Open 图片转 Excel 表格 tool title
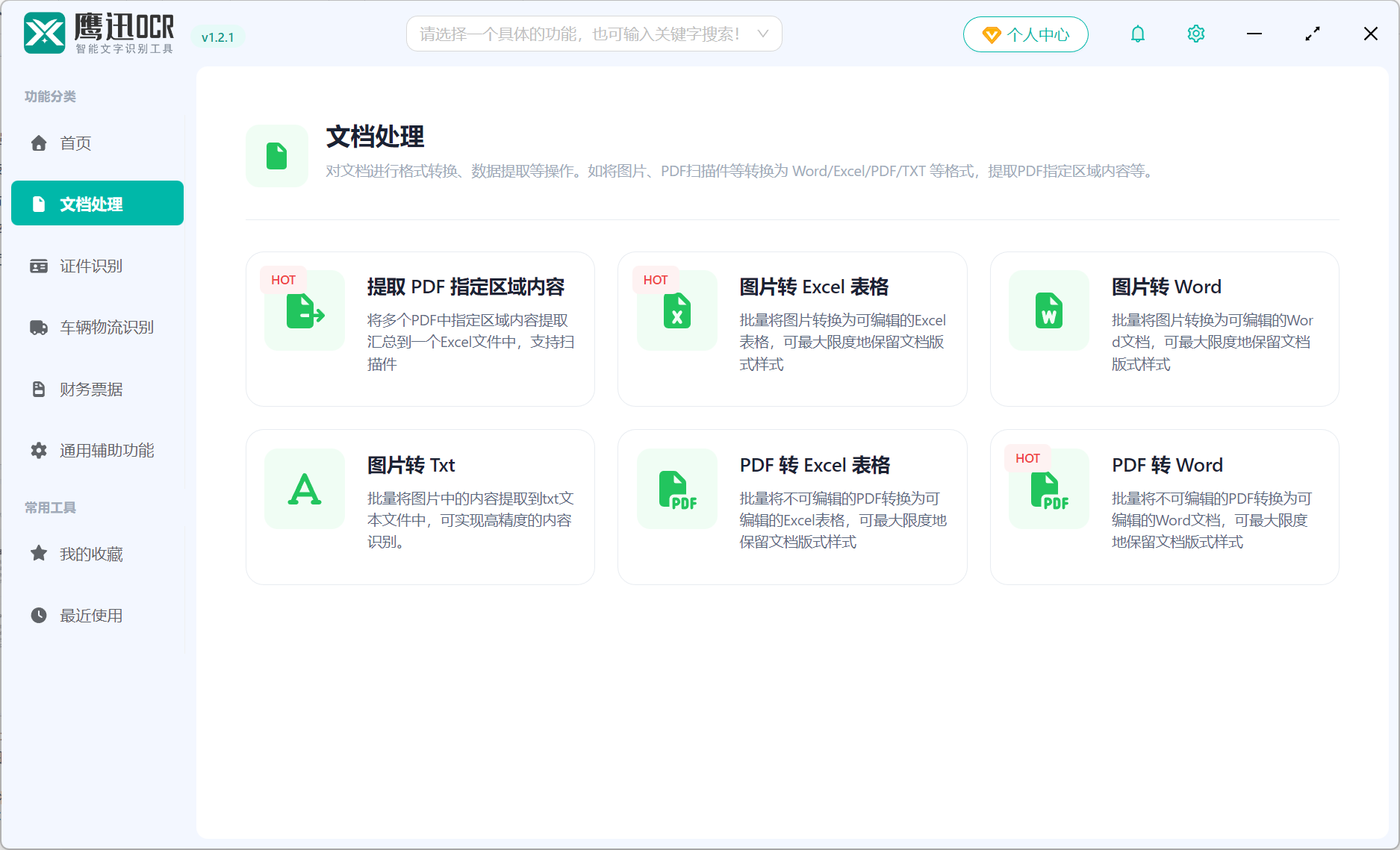The image size is (1400, 850). (x=814, y=287)
